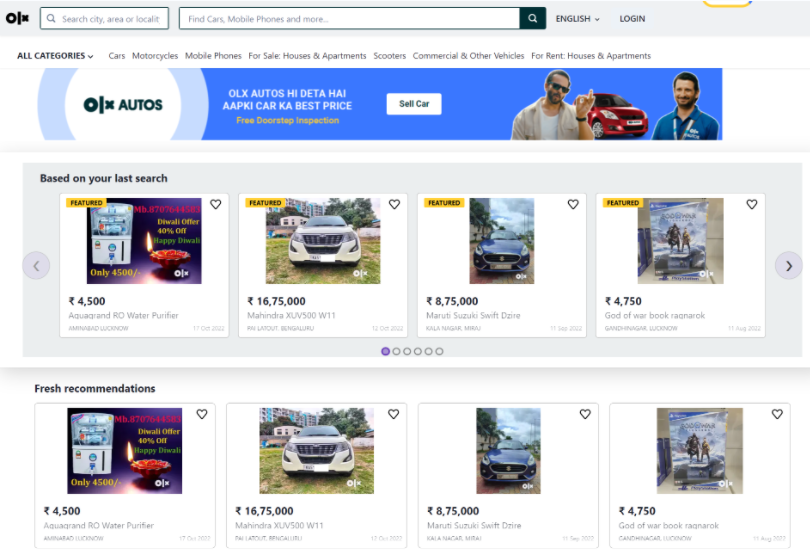Click featured title Maruti Suzuki Swift Dzire
The width and height of the screenshot is (810, 552).
[x=473, y=315]
